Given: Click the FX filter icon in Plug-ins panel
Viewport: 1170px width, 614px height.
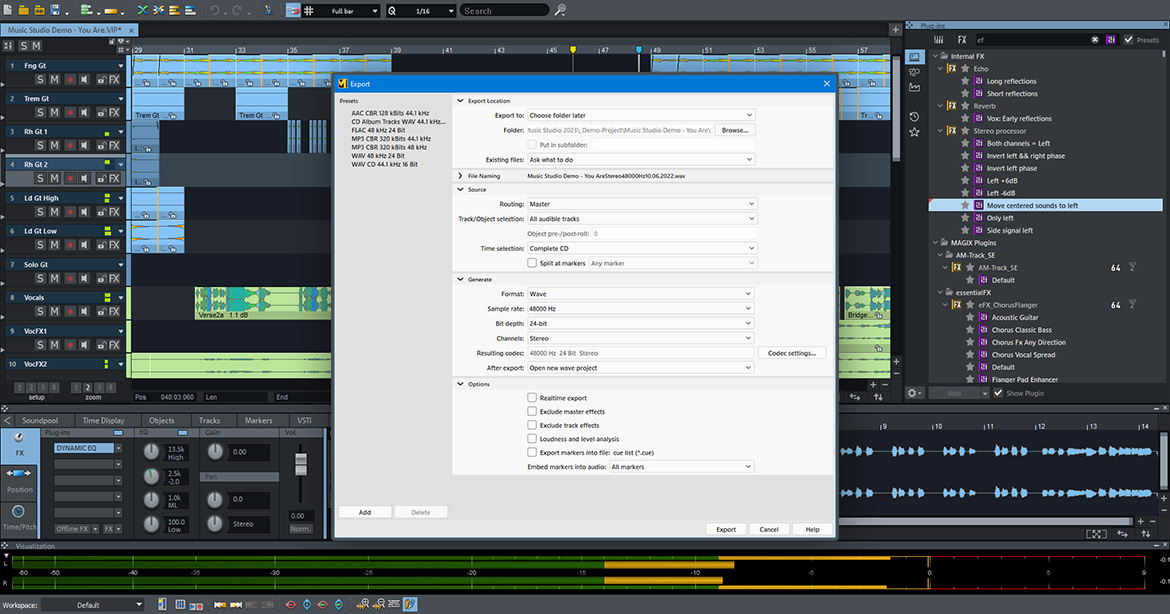Looking at the screenshot, I should click(x=962, y=40).
